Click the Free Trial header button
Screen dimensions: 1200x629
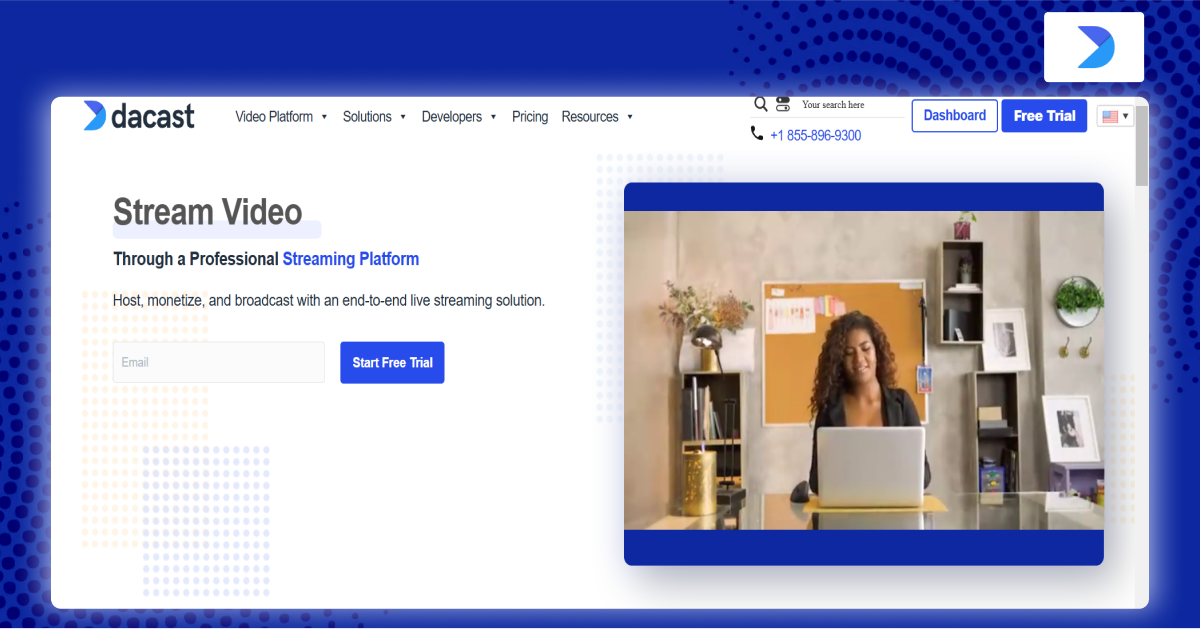point(1044,116)
